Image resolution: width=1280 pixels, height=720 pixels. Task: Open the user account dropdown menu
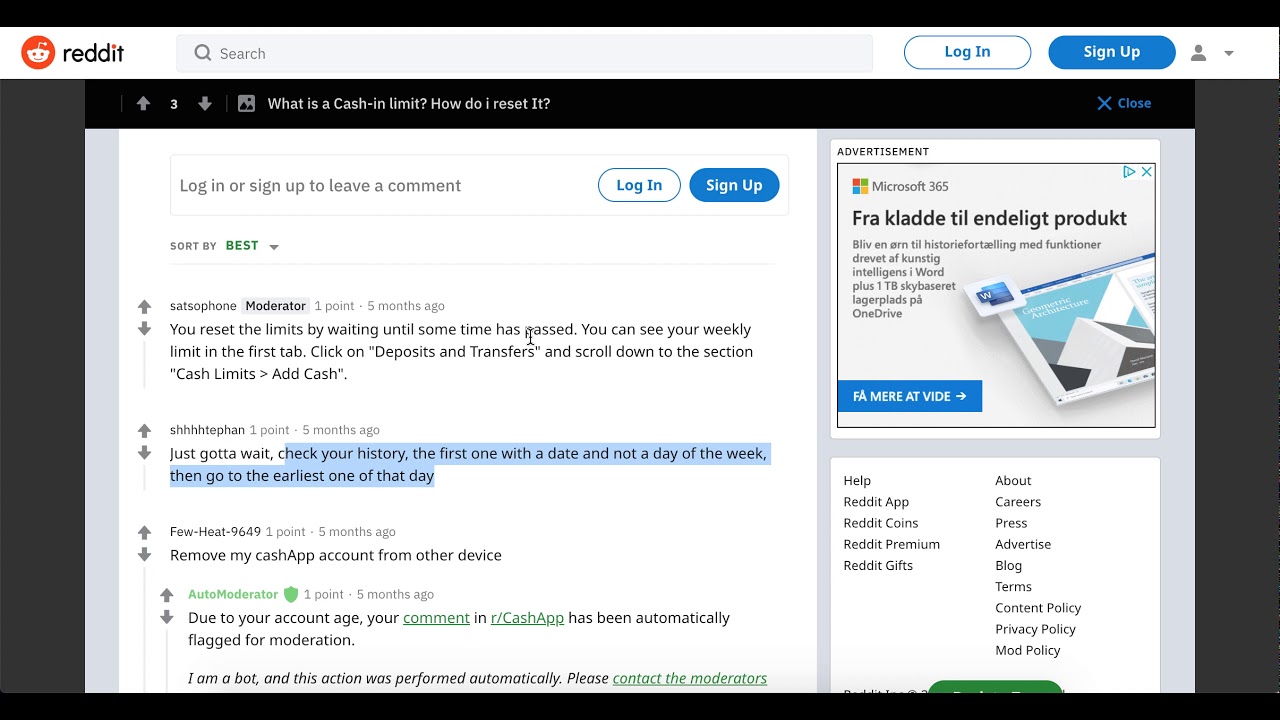coord(1212,53)
